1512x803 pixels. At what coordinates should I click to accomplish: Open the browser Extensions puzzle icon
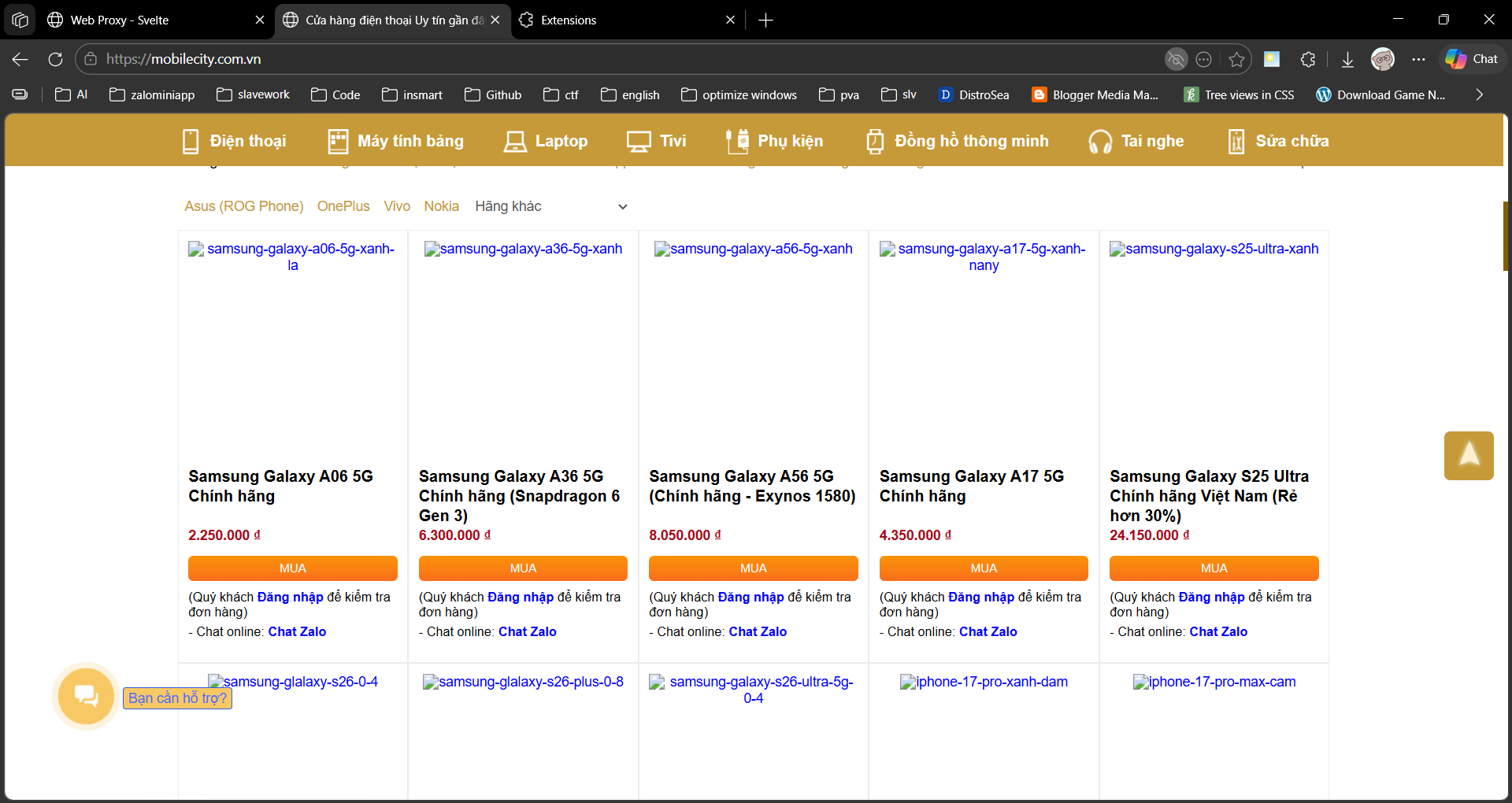point(1308,59)
